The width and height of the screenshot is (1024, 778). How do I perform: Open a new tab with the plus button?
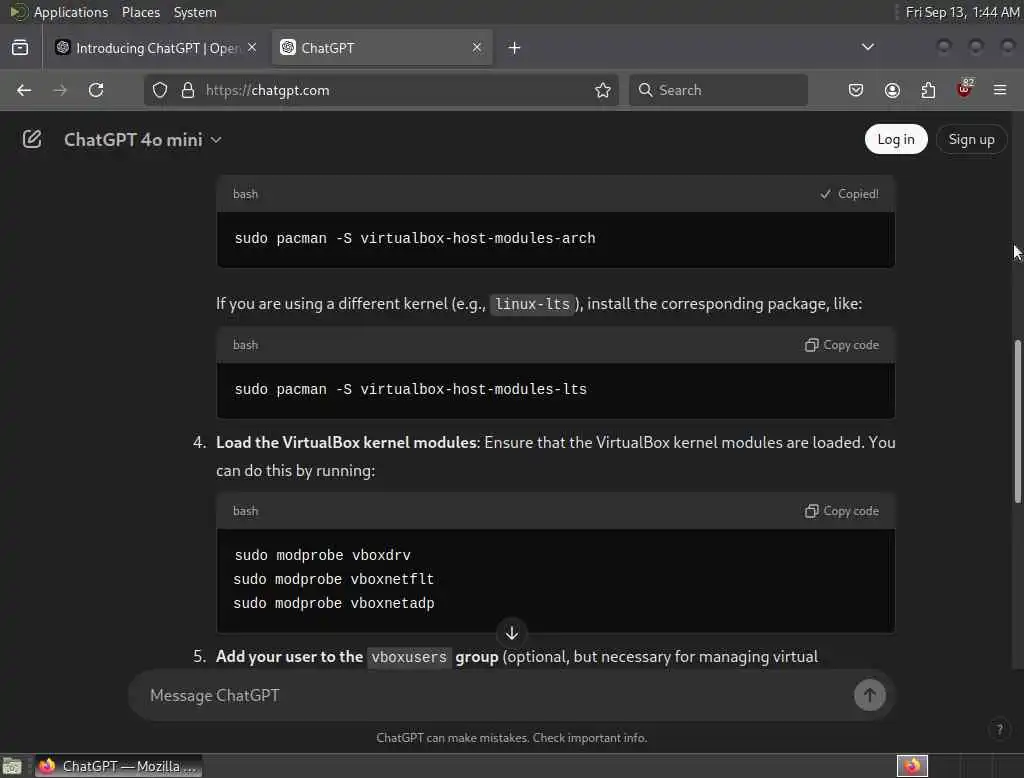pyautogui.click(x=514, y=48)
